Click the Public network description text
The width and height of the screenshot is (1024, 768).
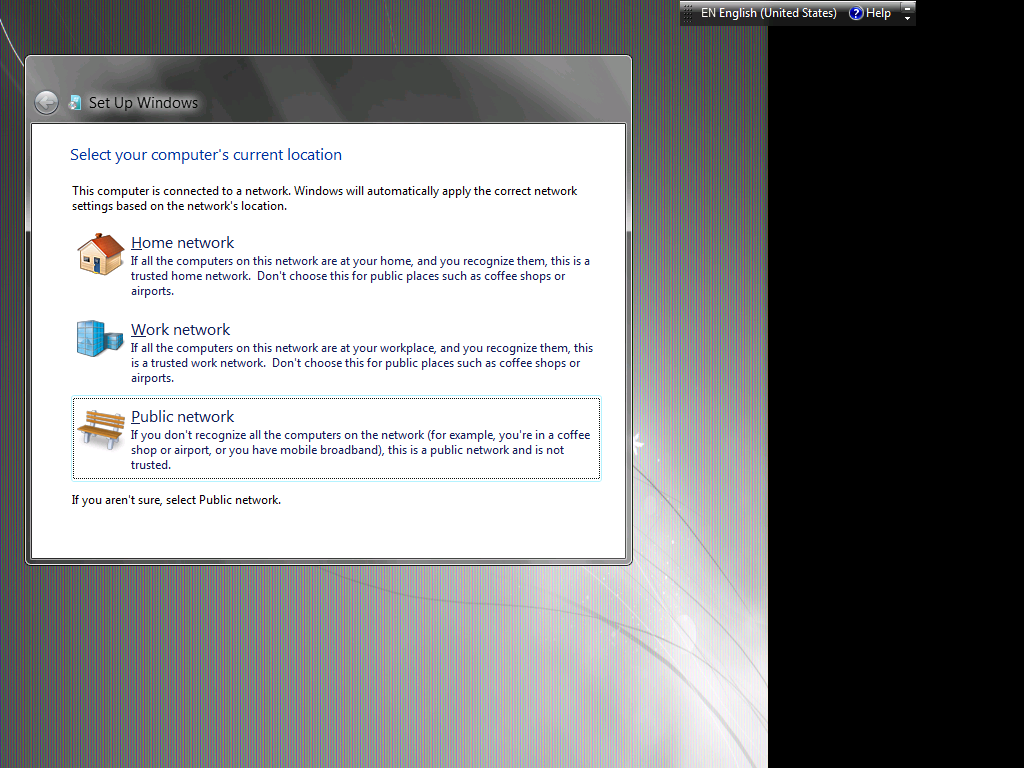pyautogui.click(x=360, y=449)
